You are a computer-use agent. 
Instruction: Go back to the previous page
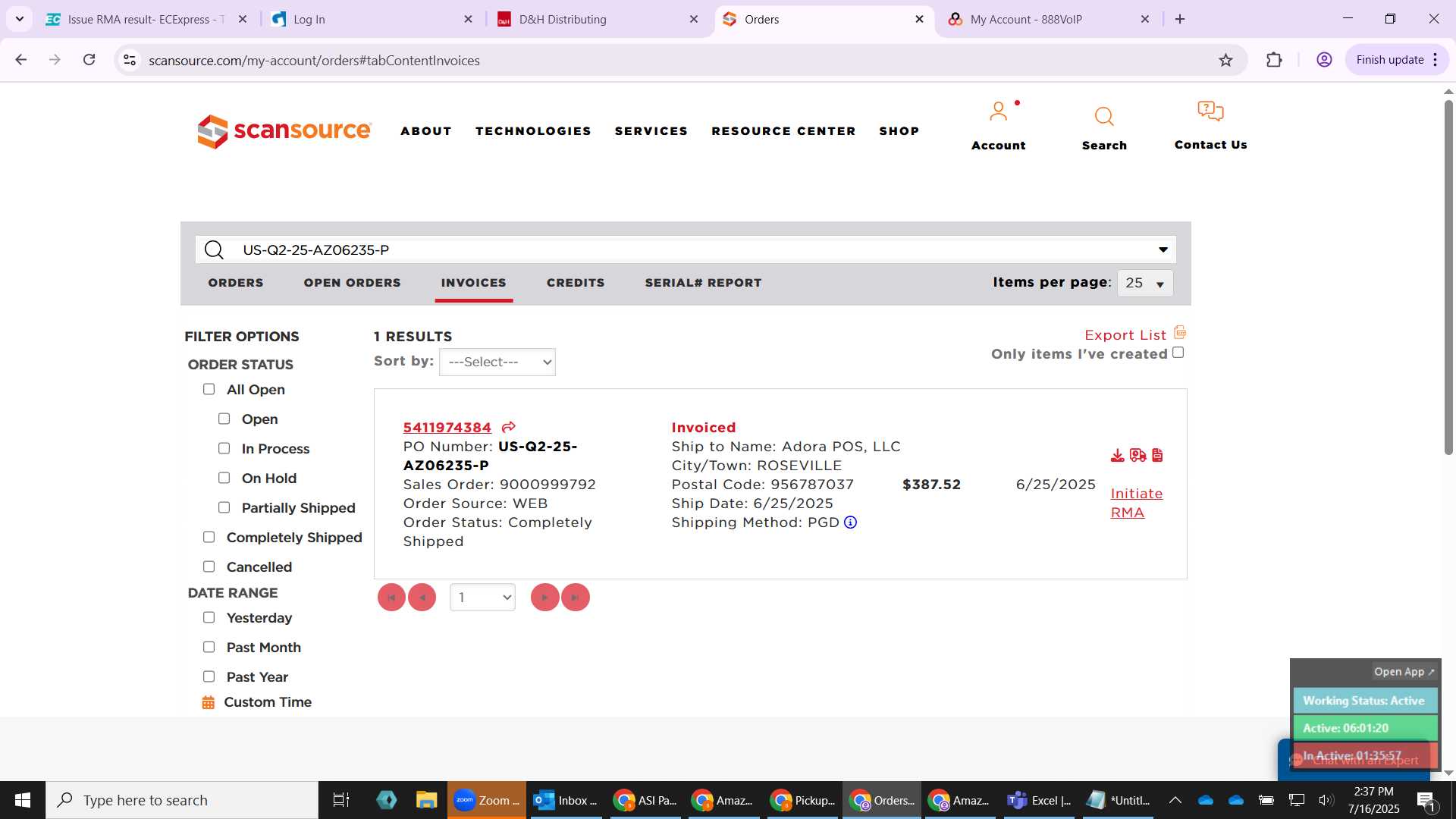(x=21, y=60)
